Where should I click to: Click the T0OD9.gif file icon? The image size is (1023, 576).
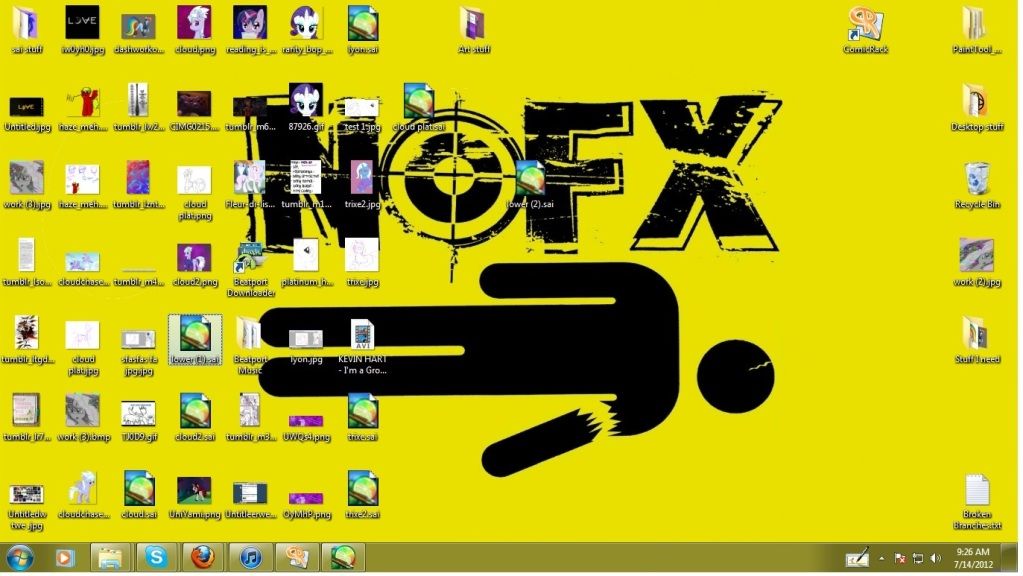coord(138,421)
